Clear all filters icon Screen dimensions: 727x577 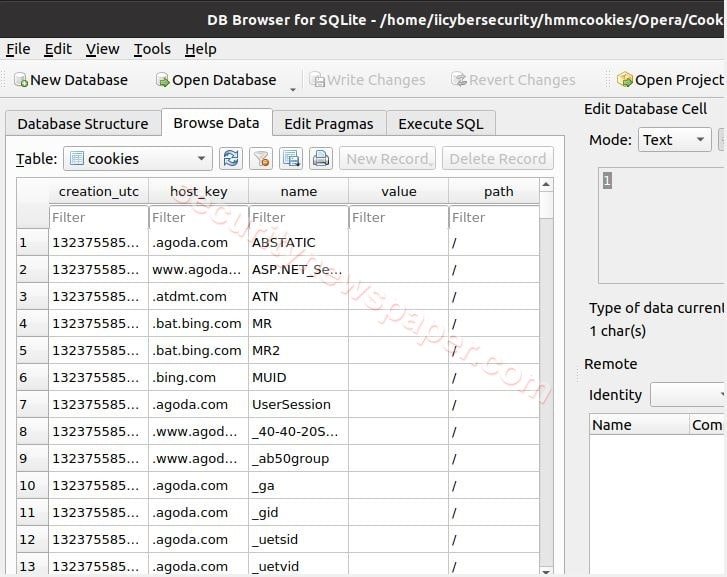click(261, 159)
